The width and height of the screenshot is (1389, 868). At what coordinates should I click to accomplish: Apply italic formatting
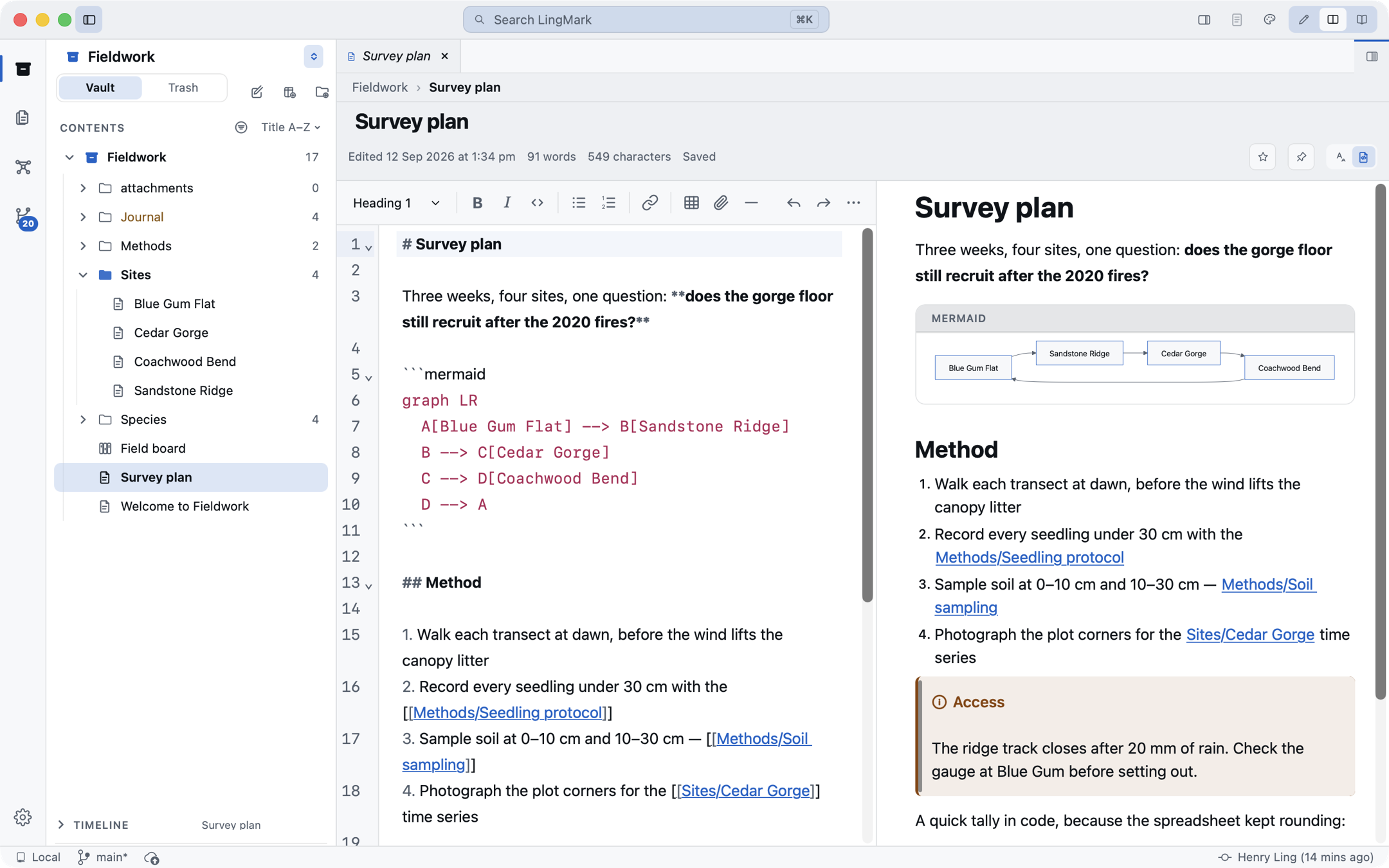507,203
